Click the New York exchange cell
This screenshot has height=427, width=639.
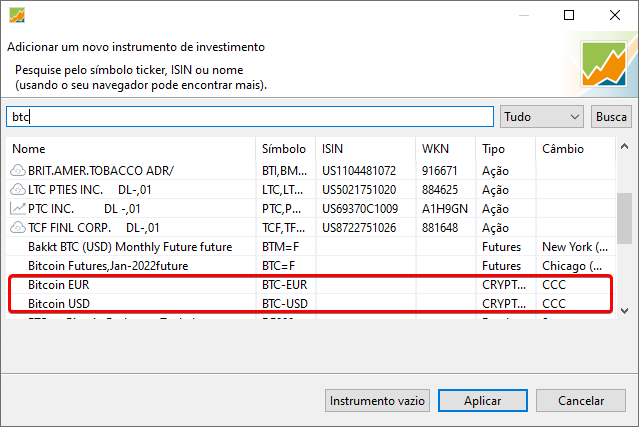[575, 247]
